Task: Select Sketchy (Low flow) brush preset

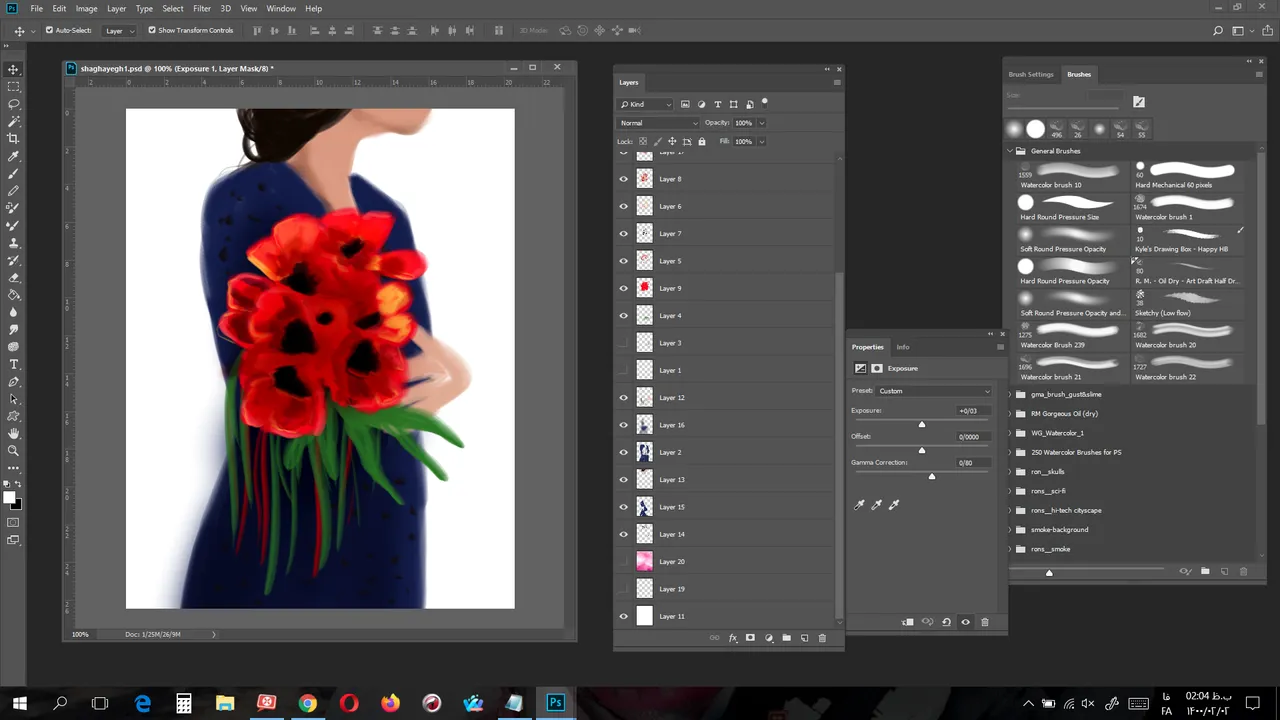Action: pos(1189,304)
